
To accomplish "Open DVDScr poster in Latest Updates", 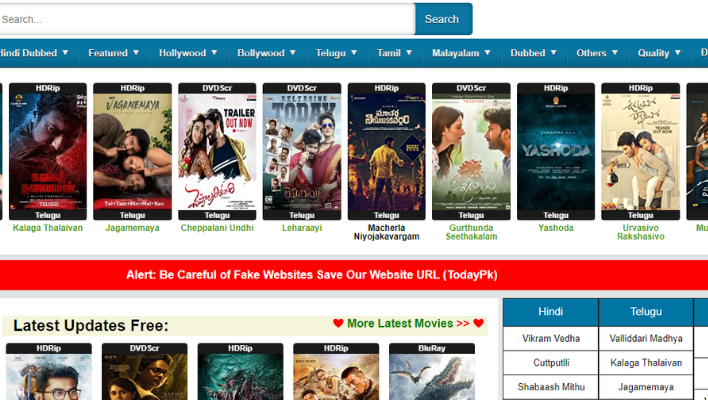I will 144,372.
